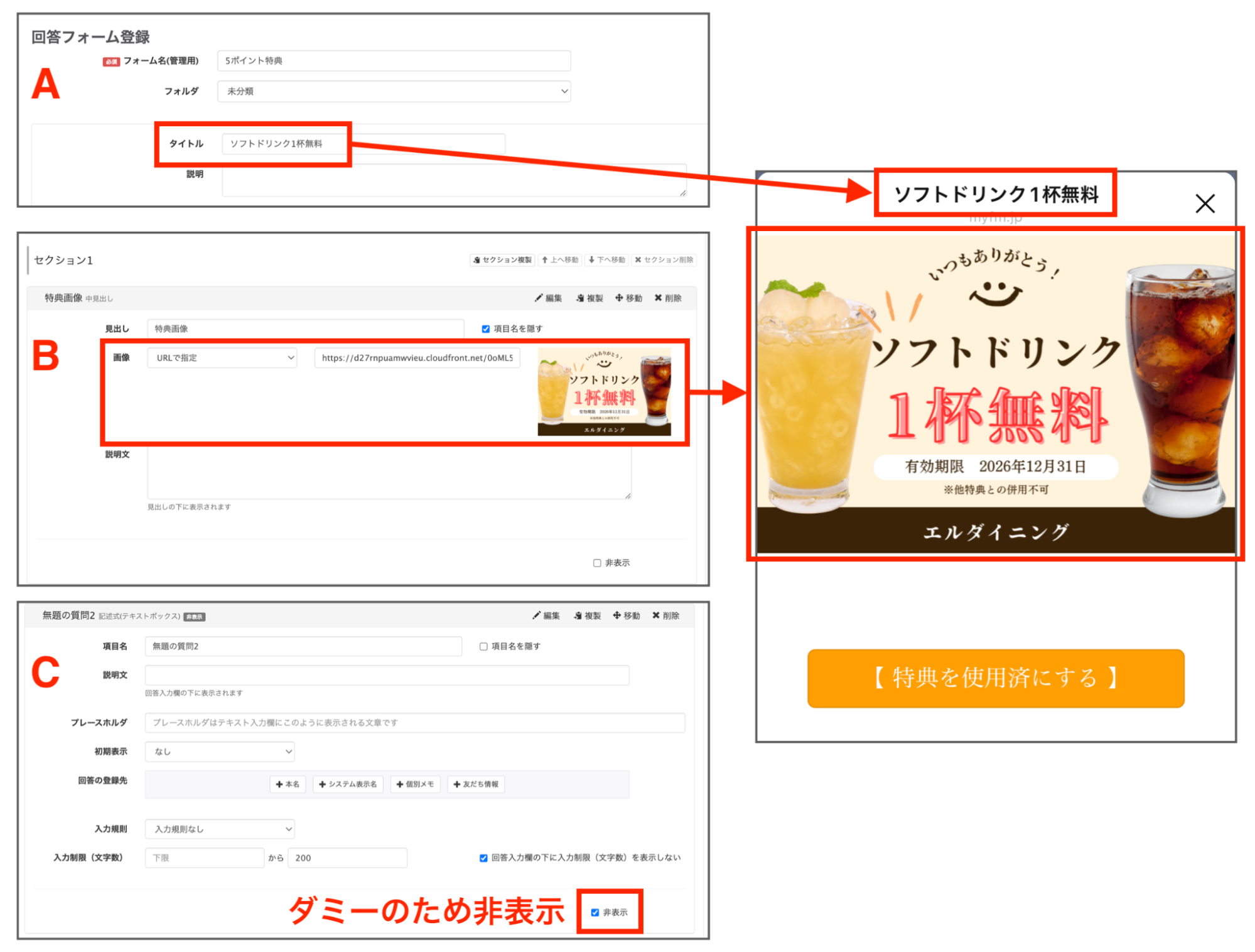Click the 下限 character limit field
This screenshot has width=1255, height=952.
204,858
